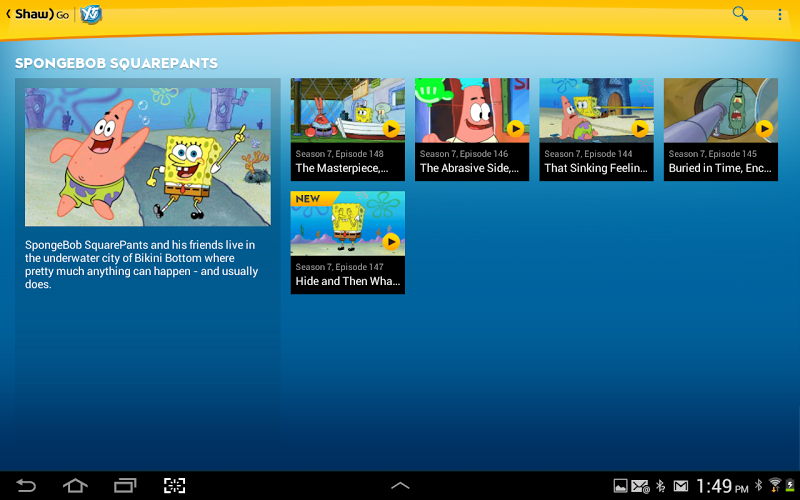Open Buried in Time episode title
The image size is (800, 500).
tap(720, 168)
